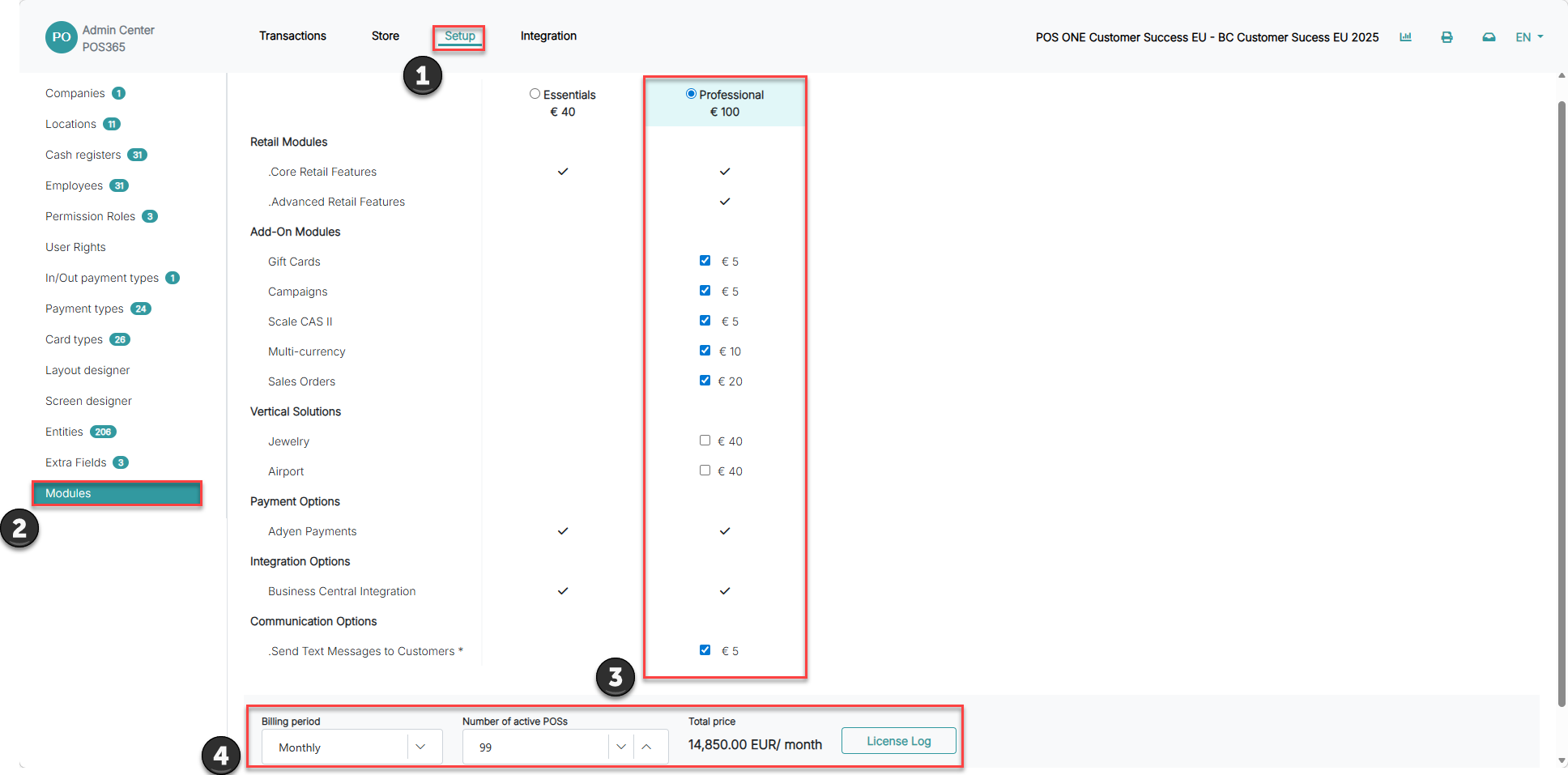Toggle the Scale CAS II checkbox
The height and width of the screenshot is (775, 1568).
[705, 321]
